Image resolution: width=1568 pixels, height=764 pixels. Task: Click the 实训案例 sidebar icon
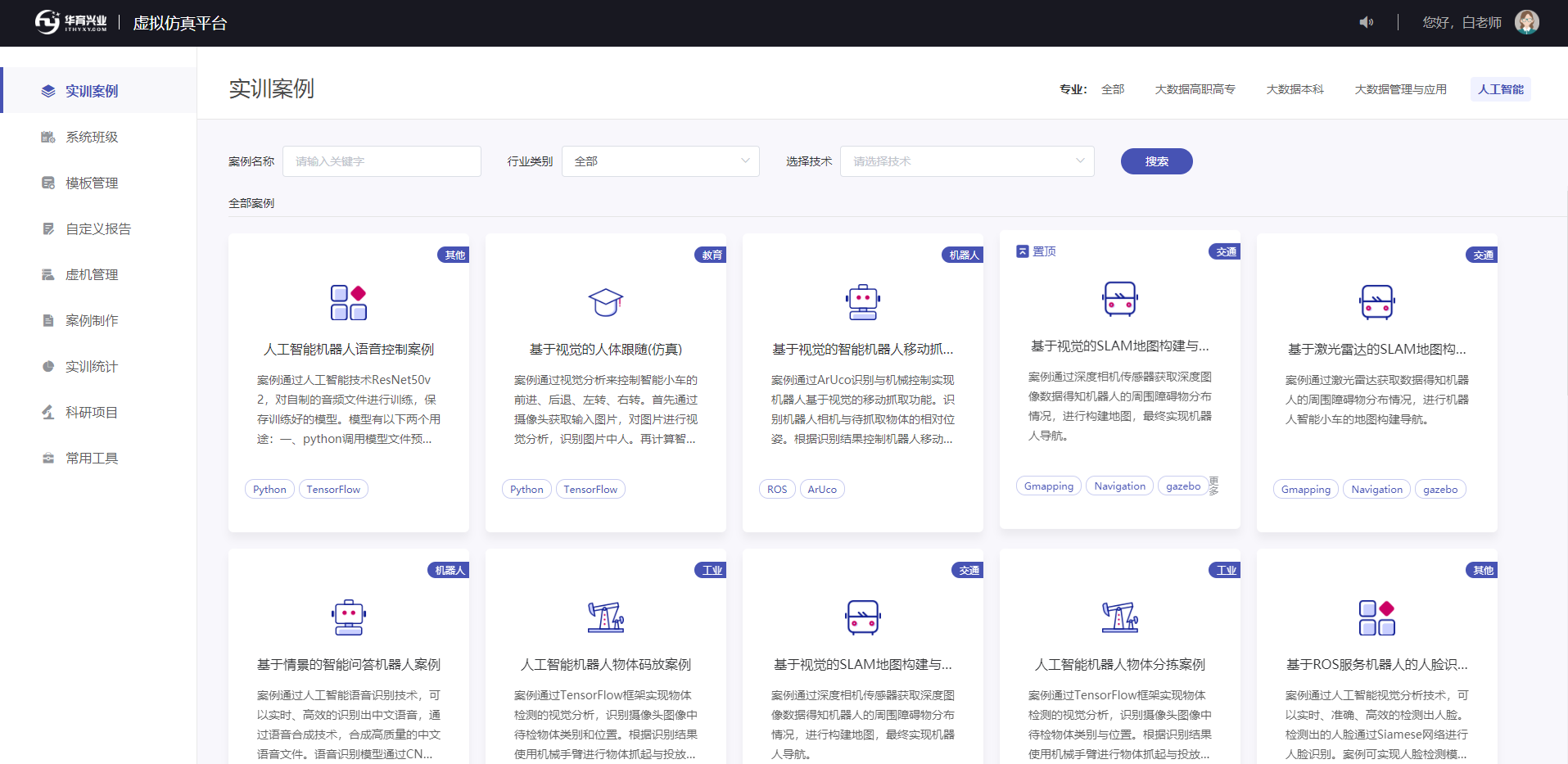pos(48,91)
